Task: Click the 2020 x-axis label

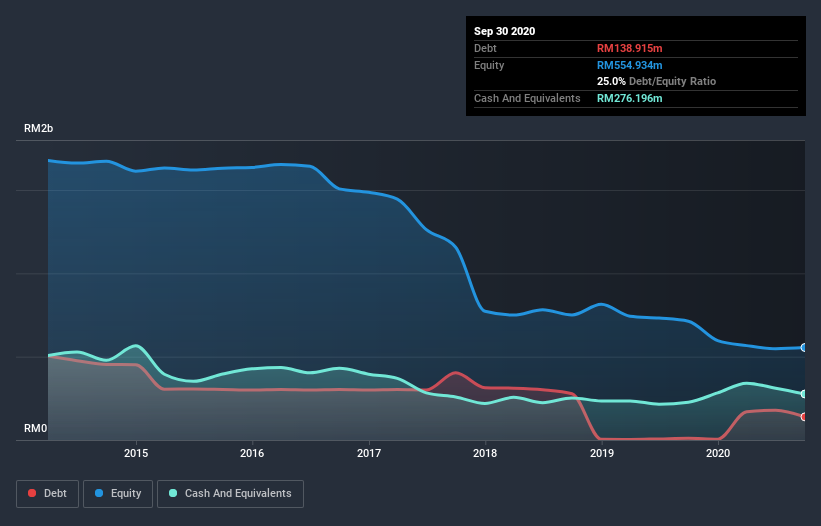Action: tap(718, 453)
